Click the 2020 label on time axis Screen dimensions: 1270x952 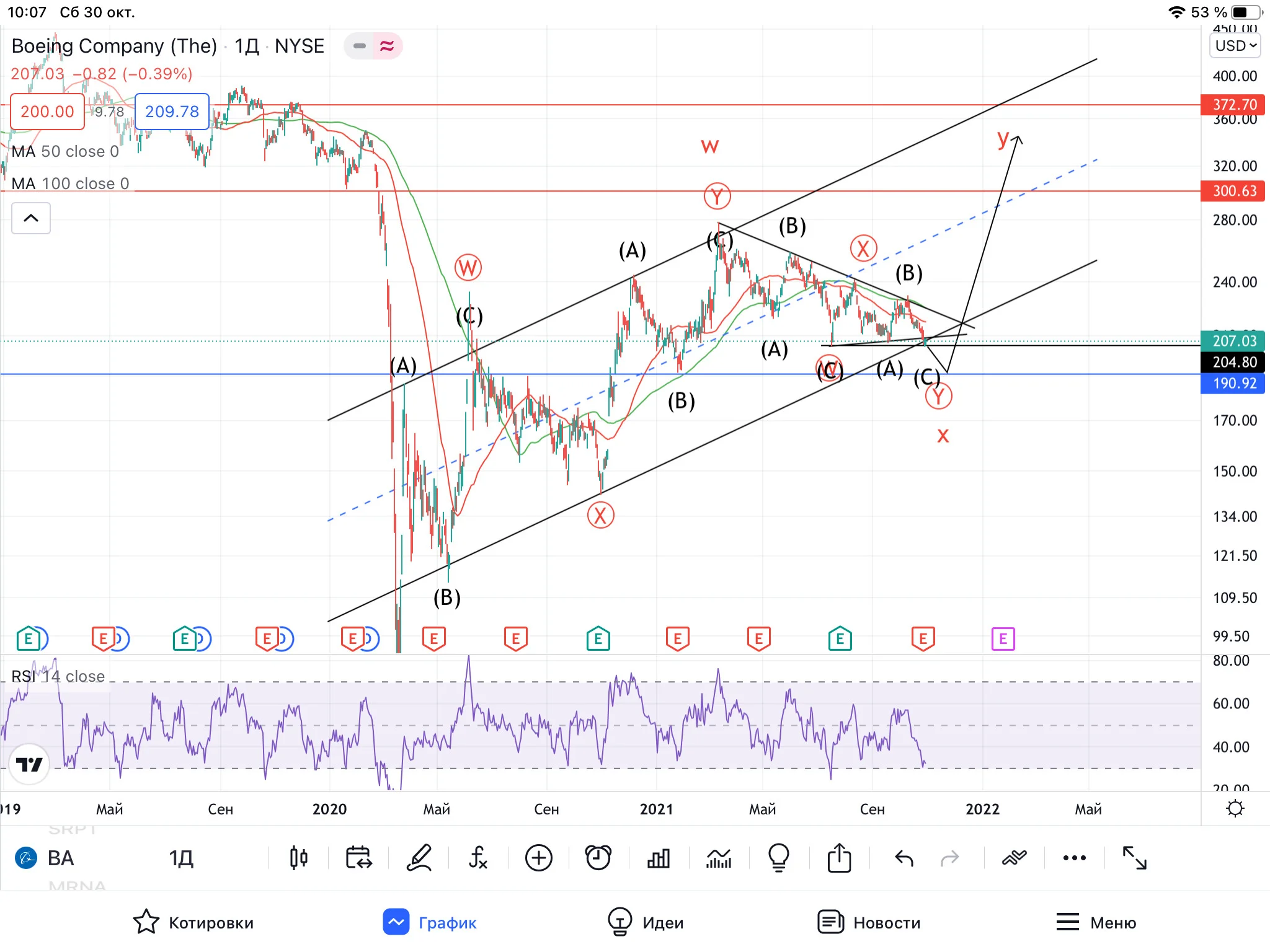[329, 809]
